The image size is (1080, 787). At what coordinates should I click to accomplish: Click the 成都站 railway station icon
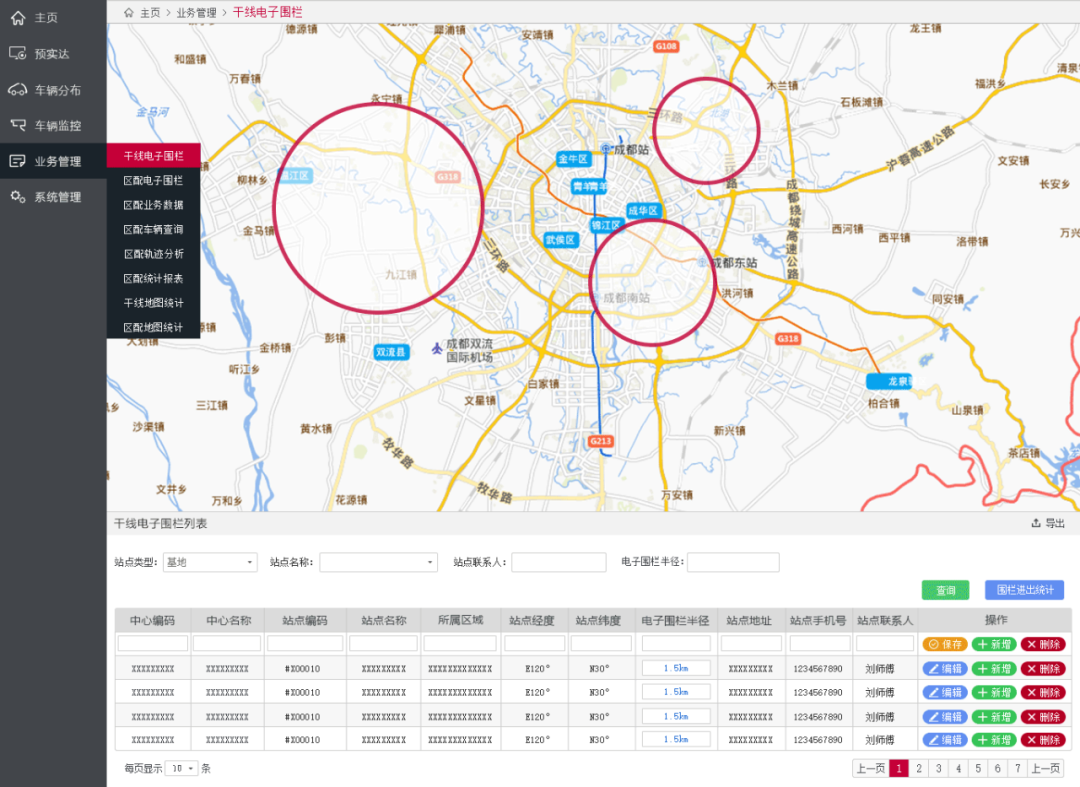[605, 149]
